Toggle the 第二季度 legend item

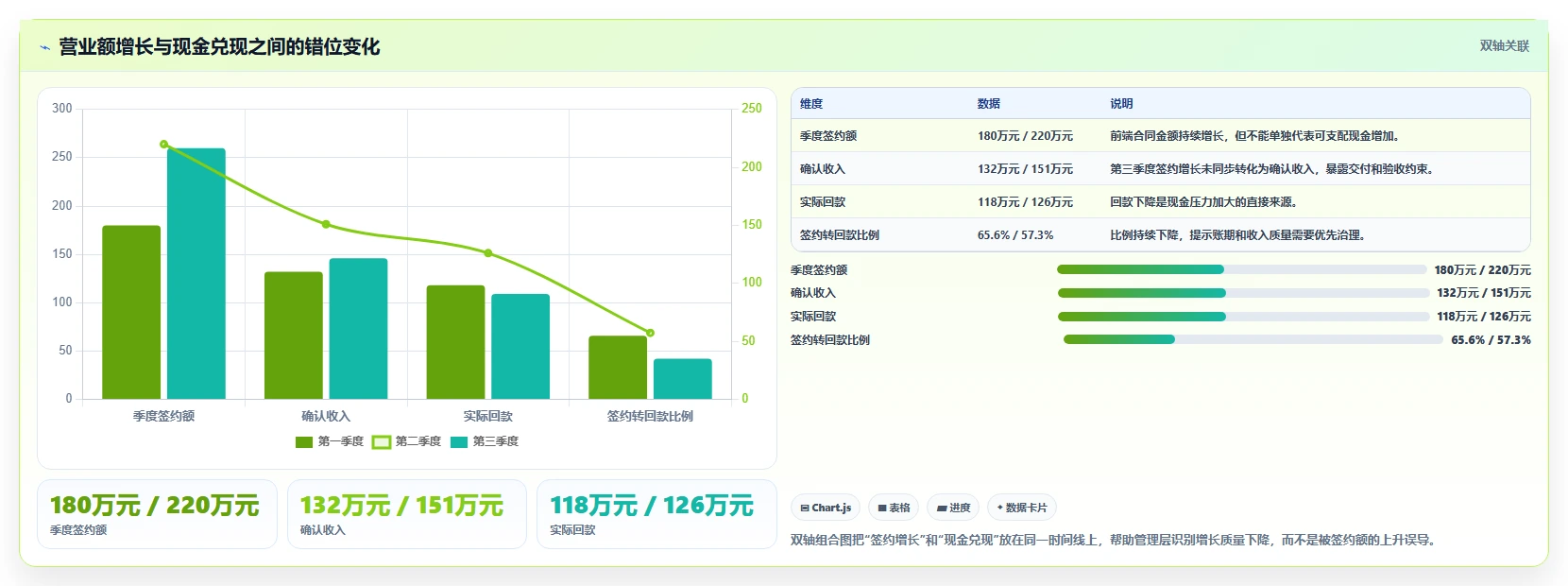(x=406, y=441)
